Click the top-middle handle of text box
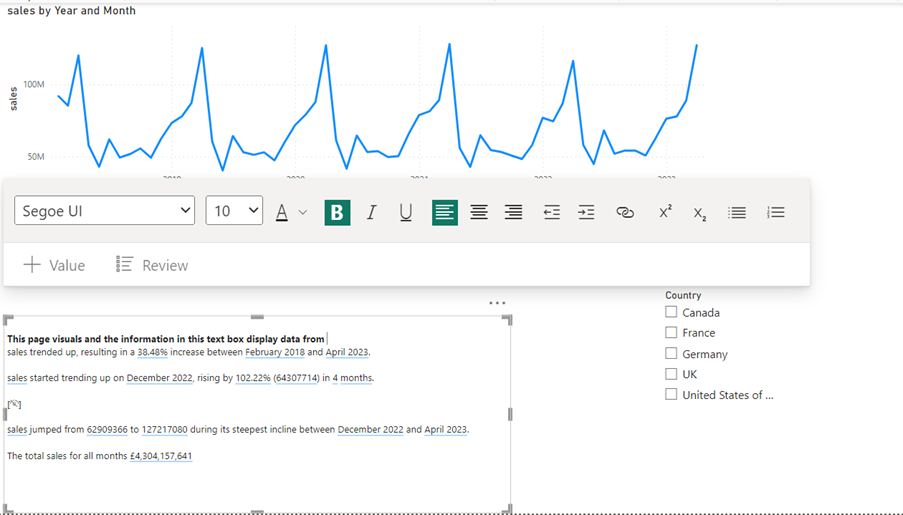This screenshot has height=515, width=903. point(257,317)
